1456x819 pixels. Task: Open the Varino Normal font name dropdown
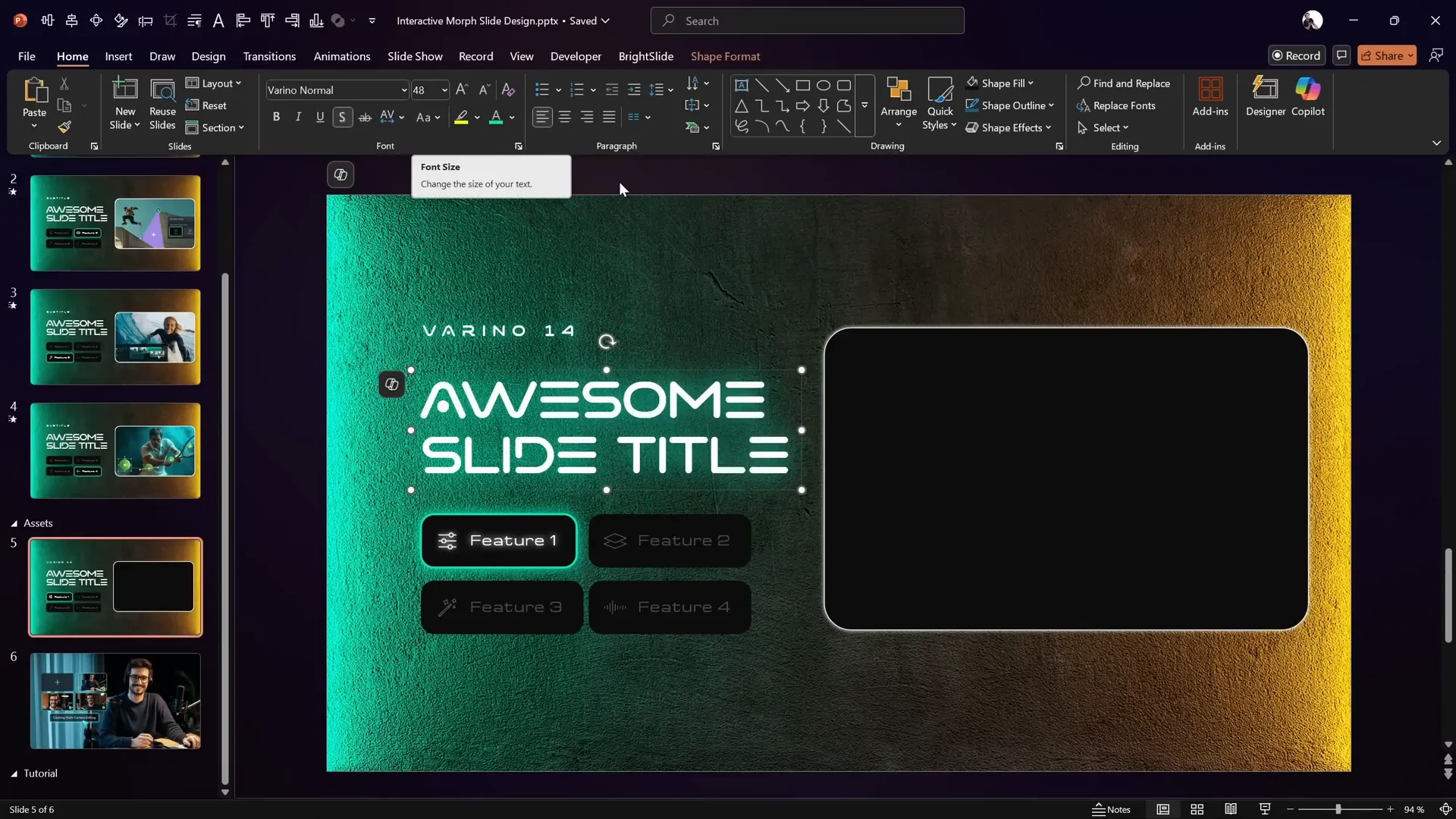pos(403,90)
